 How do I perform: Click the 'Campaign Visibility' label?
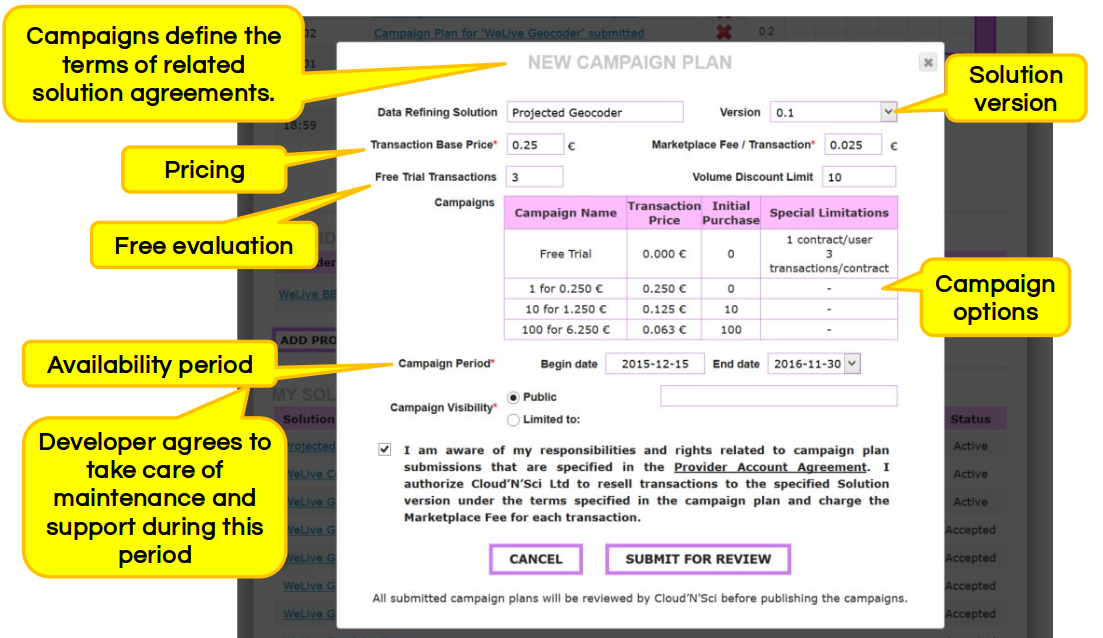tap(443, 408)
